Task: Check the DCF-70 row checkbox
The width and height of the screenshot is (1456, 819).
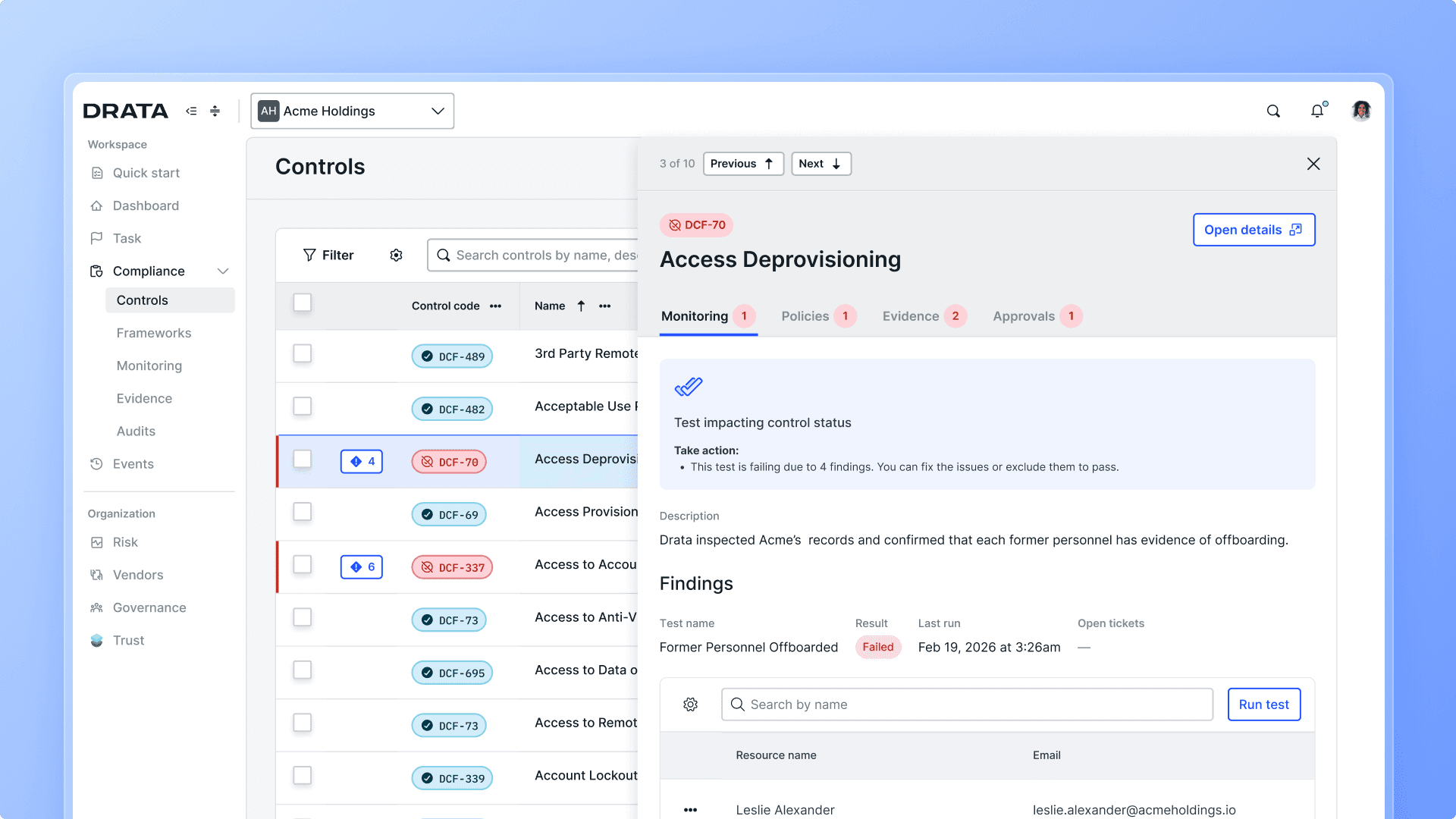Action: click(x=303, y=459)
